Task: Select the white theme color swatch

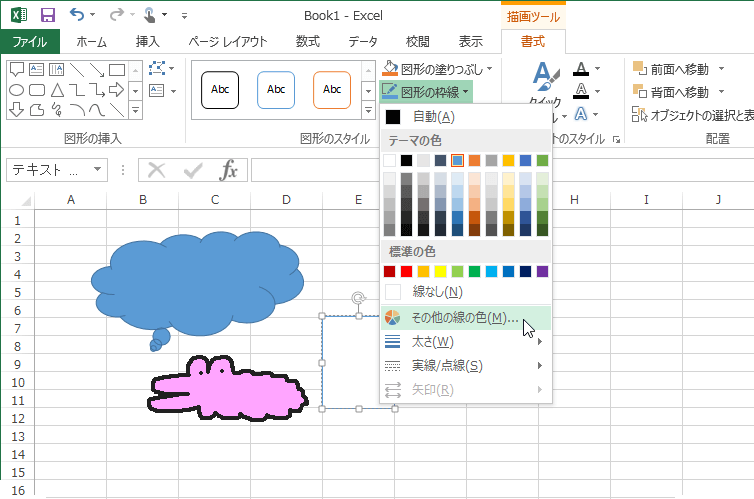Action: (x=390, y=161)
